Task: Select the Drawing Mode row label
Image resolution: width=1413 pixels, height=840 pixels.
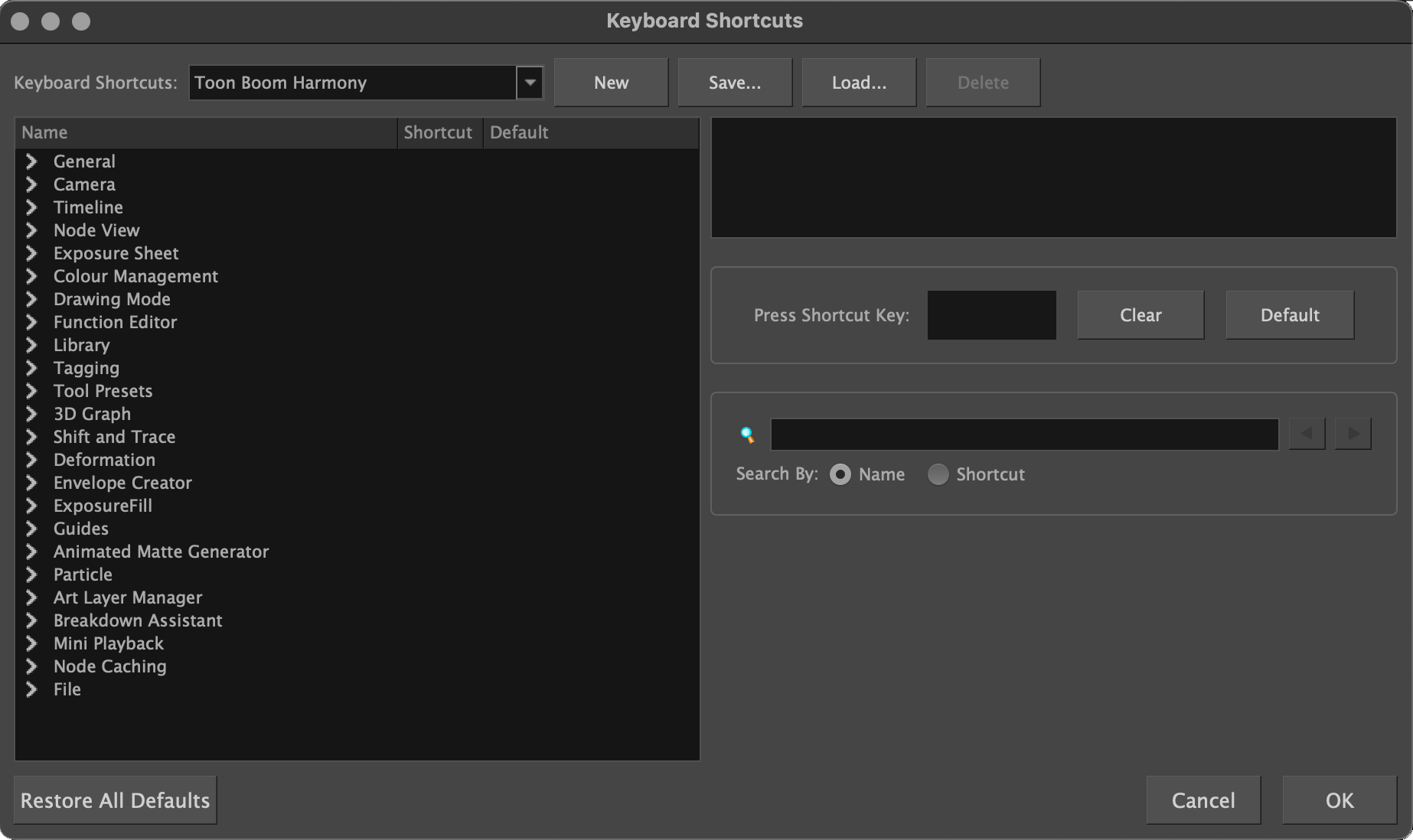Action: tap(112, 299)
